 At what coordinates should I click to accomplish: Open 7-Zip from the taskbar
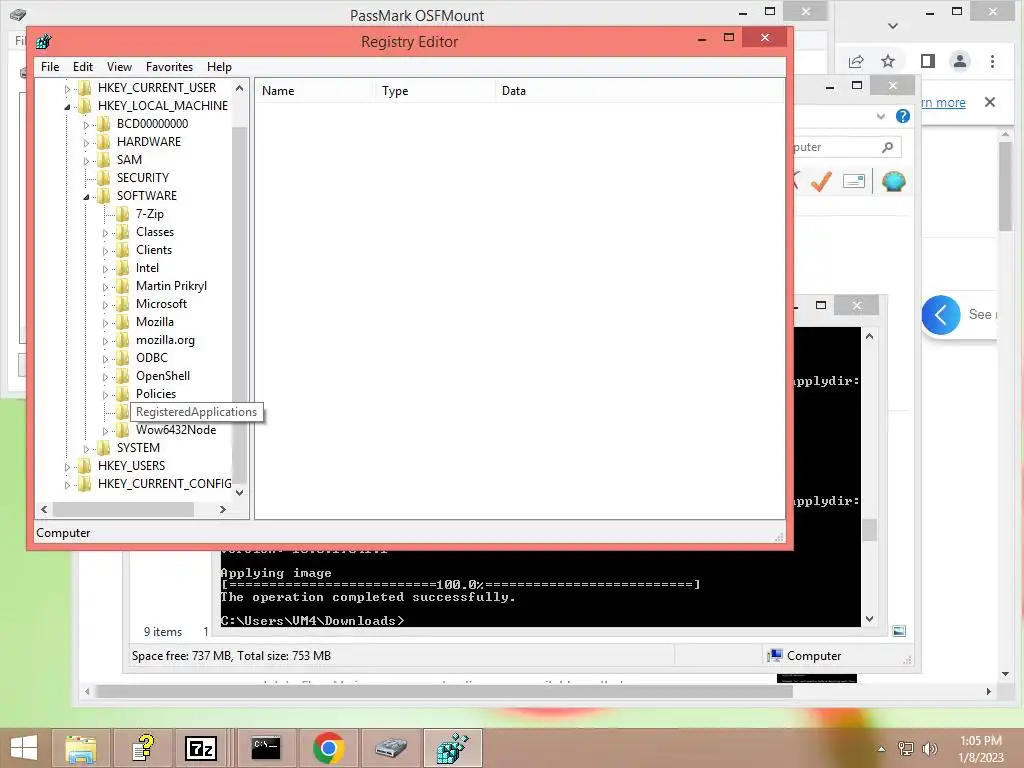201,748
